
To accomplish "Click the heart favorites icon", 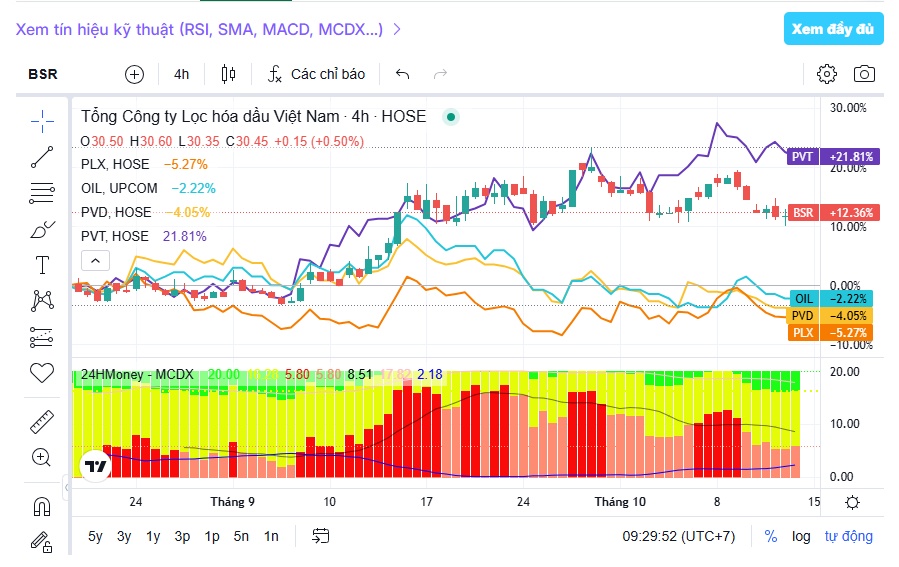I will (42, 373).
